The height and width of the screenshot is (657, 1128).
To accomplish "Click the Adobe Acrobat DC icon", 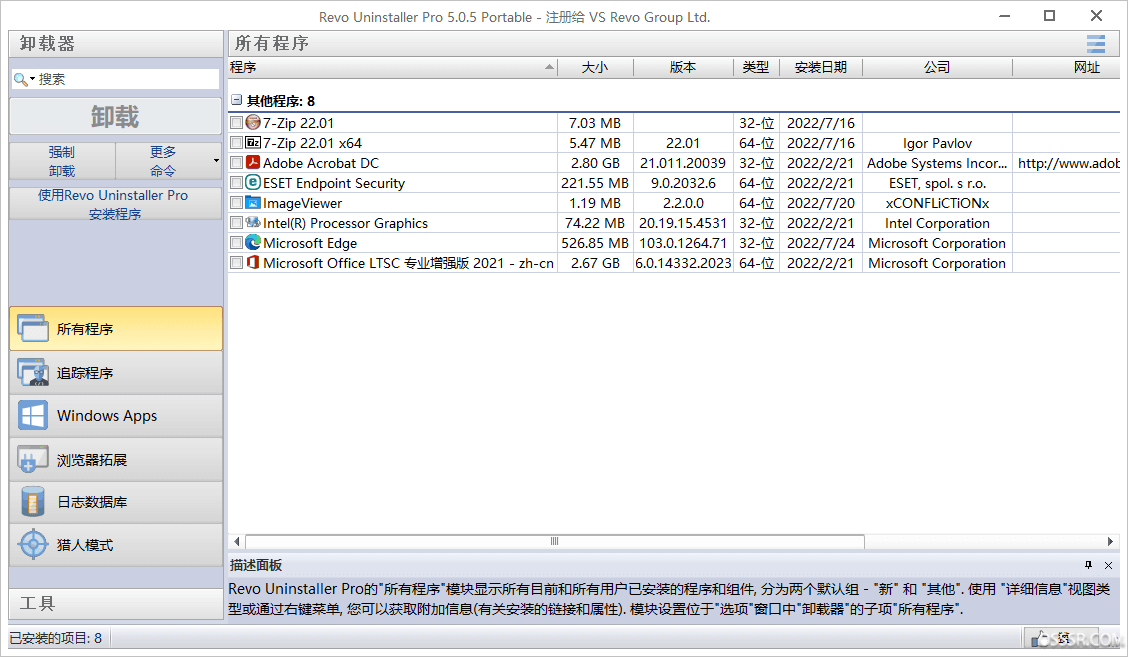I will click(253, 163).
